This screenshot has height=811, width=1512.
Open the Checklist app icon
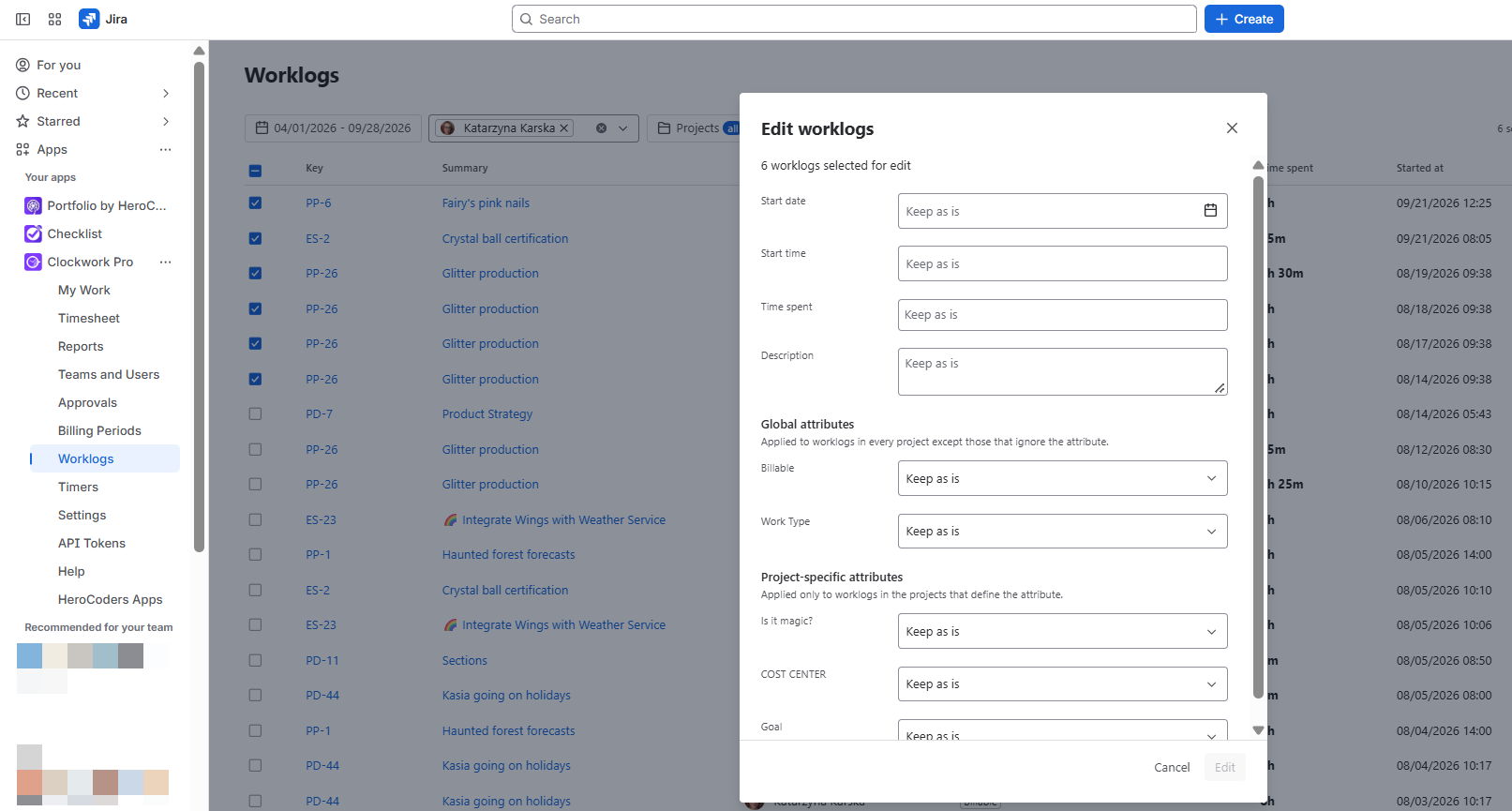pyautogui.click(x=33, y=233)
